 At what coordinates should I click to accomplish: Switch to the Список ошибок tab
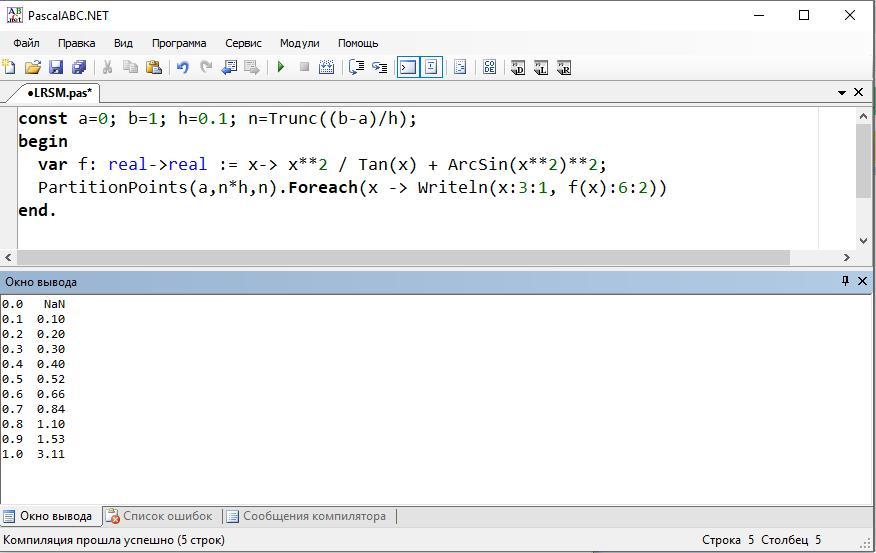coord(160,516)
